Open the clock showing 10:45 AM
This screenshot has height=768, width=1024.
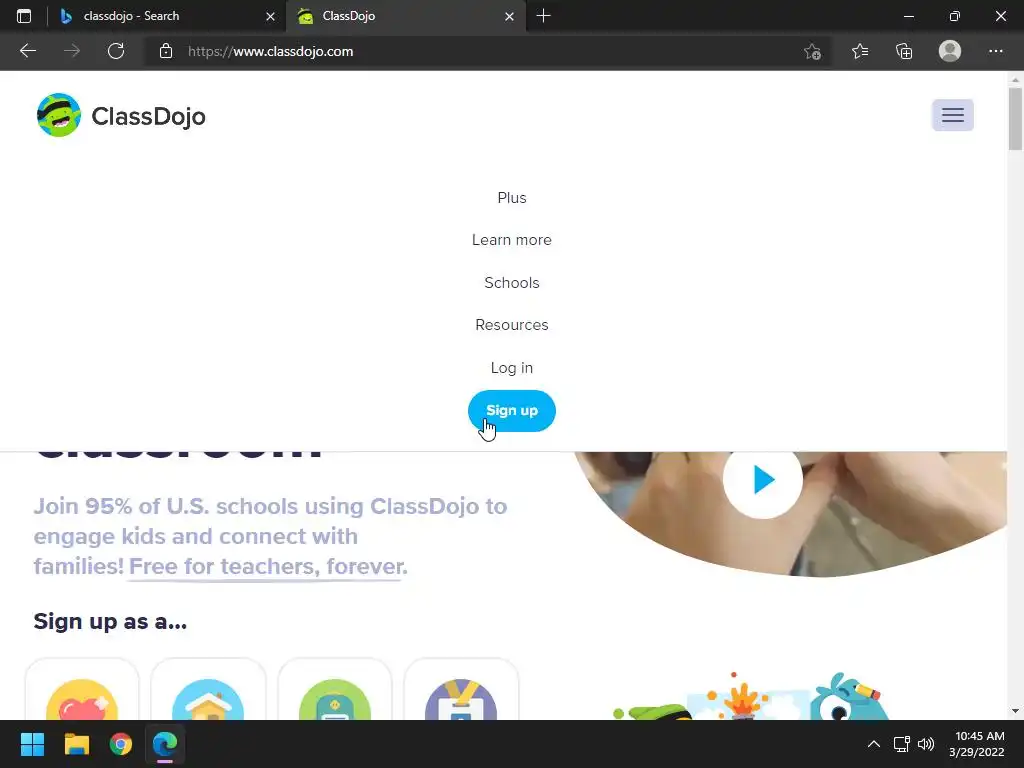tap(976, 744)
